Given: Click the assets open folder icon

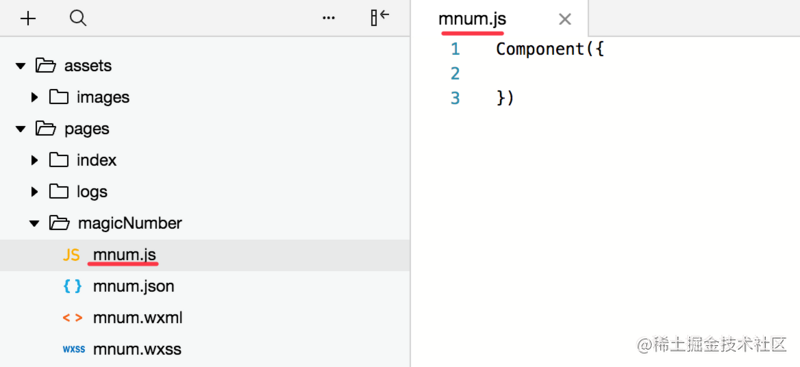Looking at the screenshot, I should 45,65.
